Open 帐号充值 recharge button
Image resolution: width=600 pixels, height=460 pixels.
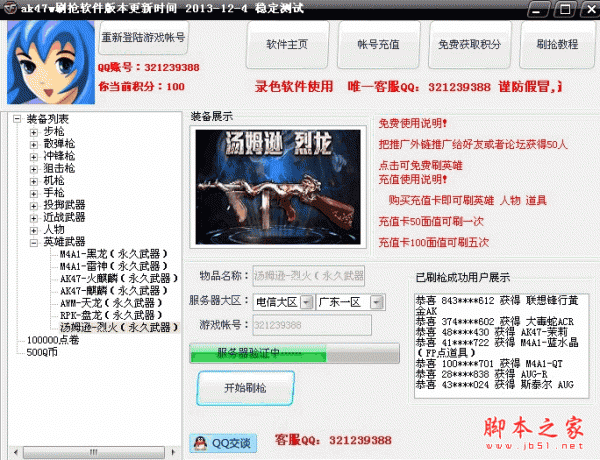(x=378, y=44)
